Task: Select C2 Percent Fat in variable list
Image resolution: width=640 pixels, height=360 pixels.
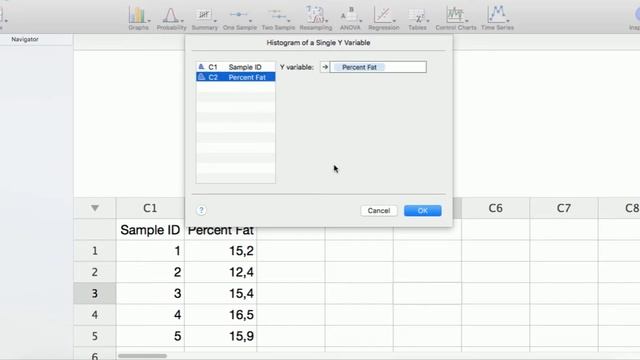Action: (x=236, y=77)
